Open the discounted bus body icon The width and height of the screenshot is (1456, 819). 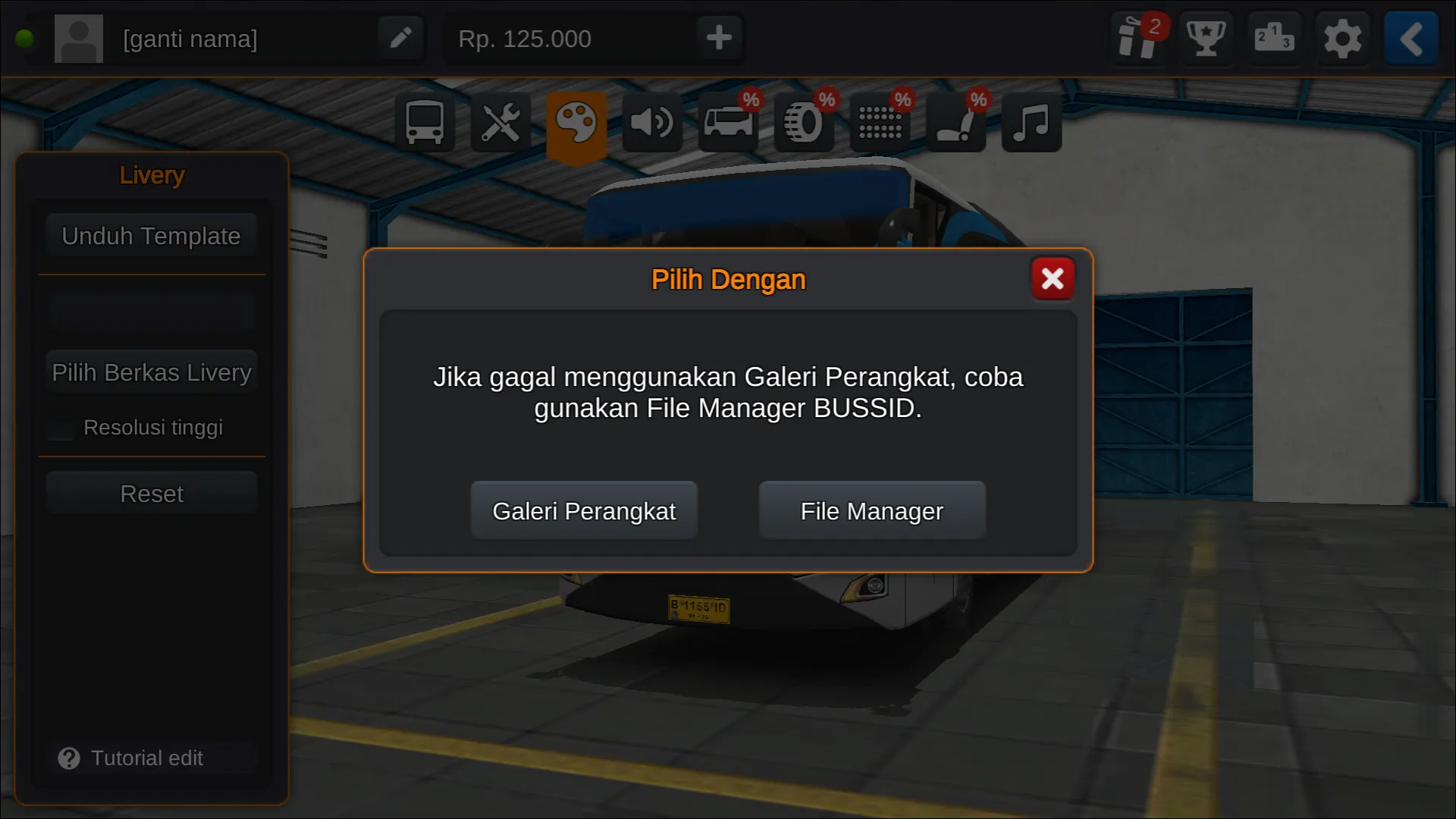[728, 122]
